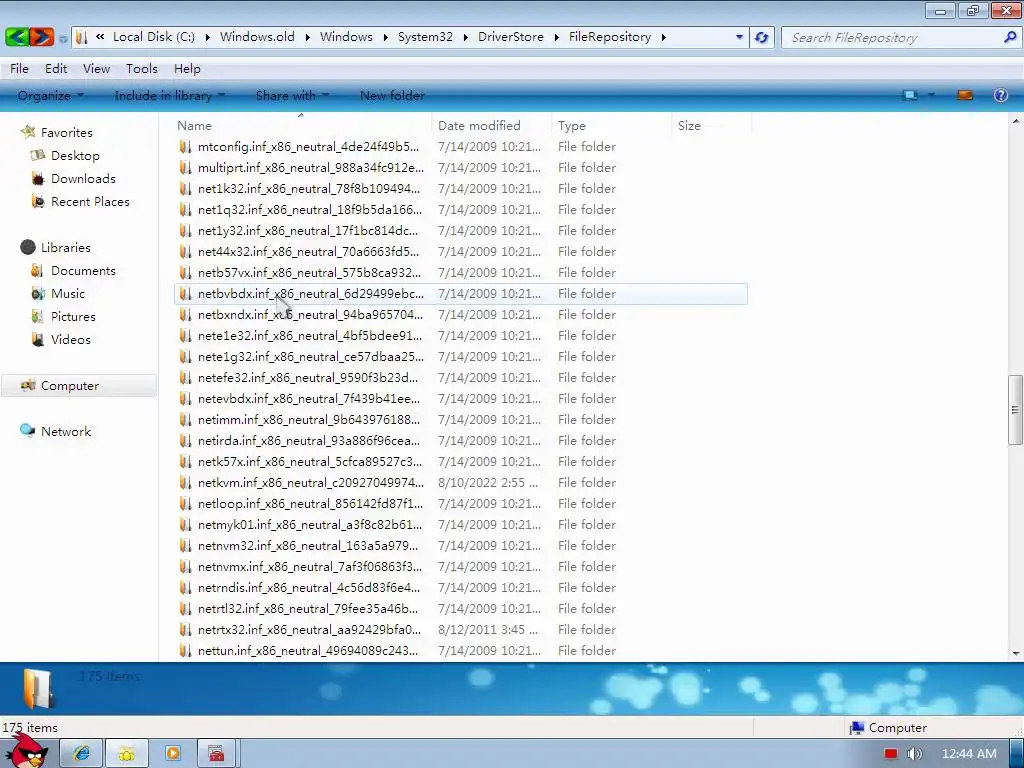
Task: Click the Libraries icon in sidebar
Action: pos(28,247)
